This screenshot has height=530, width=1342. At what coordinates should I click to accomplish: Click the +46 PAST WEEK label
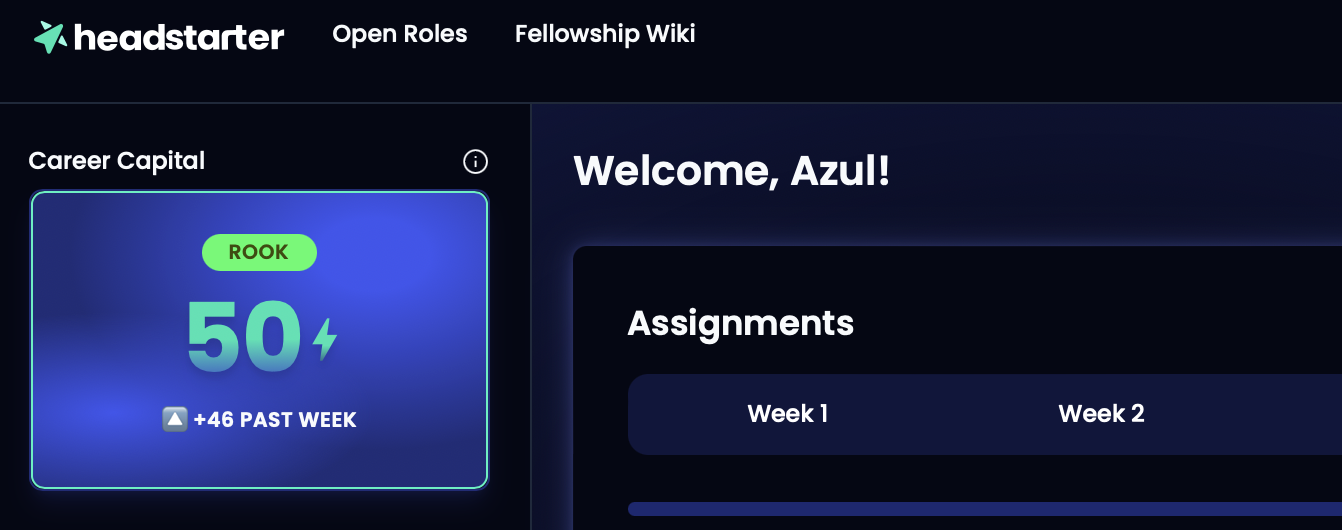pyautogui.click(x=275, y=420)
